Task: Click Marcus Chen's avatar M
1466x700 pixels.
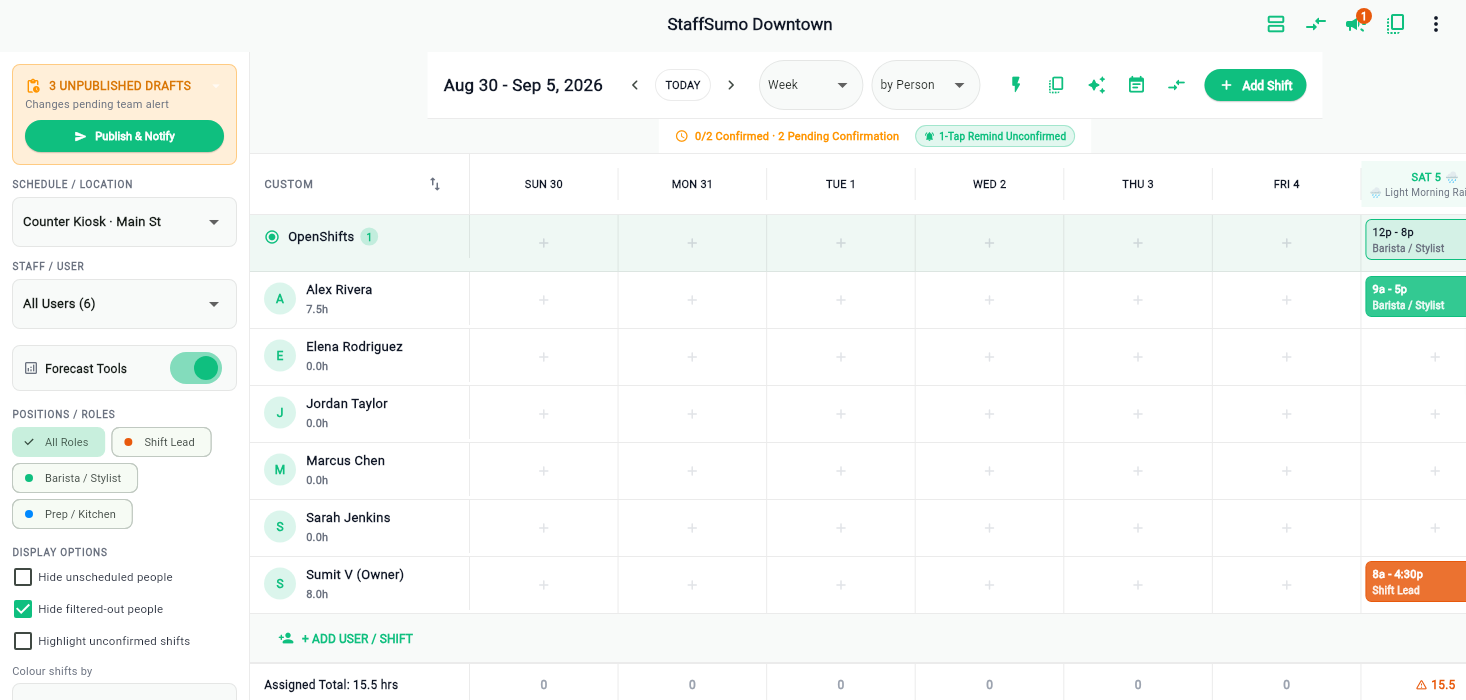Action: (280, 470)
